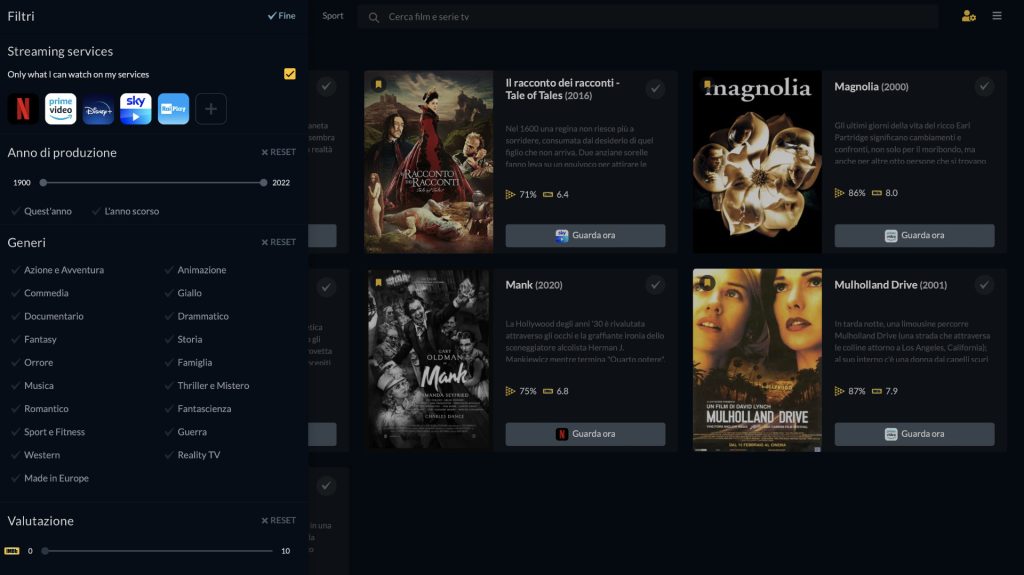The height and width of the screenshot is (575, 1024).
Task: Check the Azione e Avventura genre
Action: coord(57,270)
